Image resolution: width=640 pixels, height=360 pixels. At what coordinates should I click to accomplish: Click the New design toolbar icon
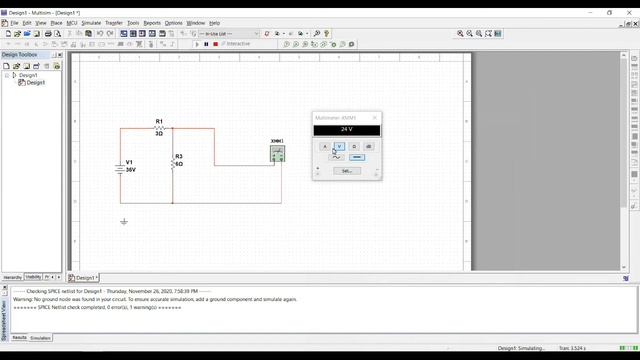(x=8, y=33)
